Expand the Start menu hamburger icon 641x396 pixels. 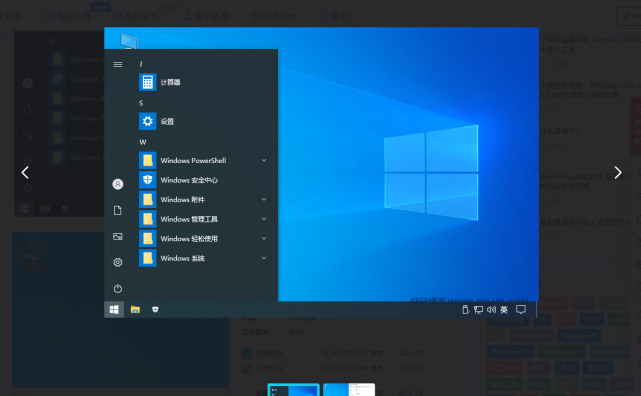pos(118,65)
